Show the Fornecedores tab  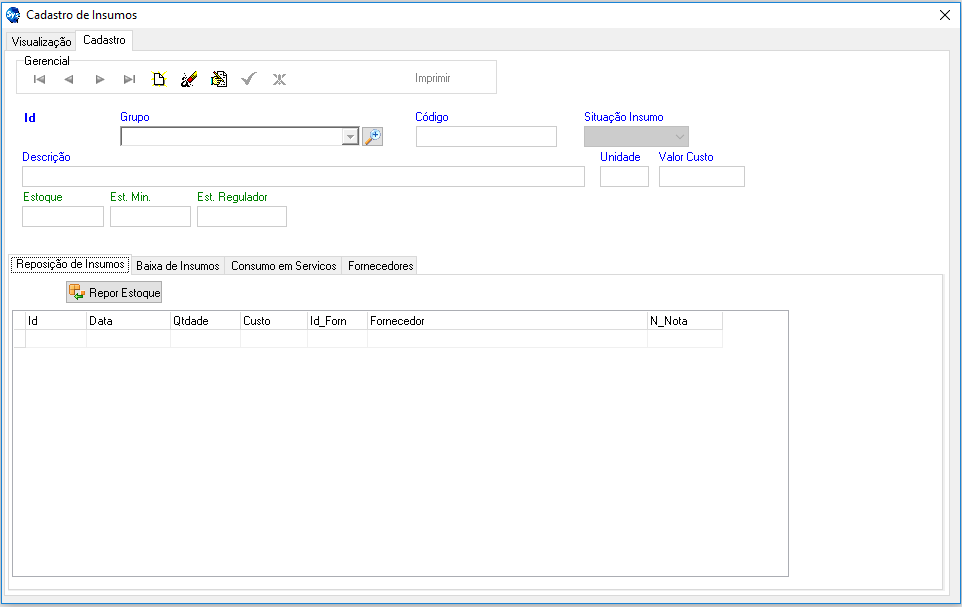point(380,266)
